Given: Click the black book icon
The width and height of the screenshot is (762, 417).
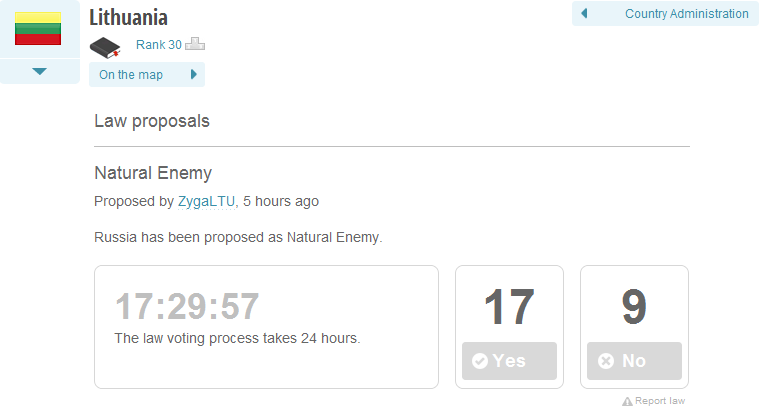Looking at the screenshot, I should (105, 48).
